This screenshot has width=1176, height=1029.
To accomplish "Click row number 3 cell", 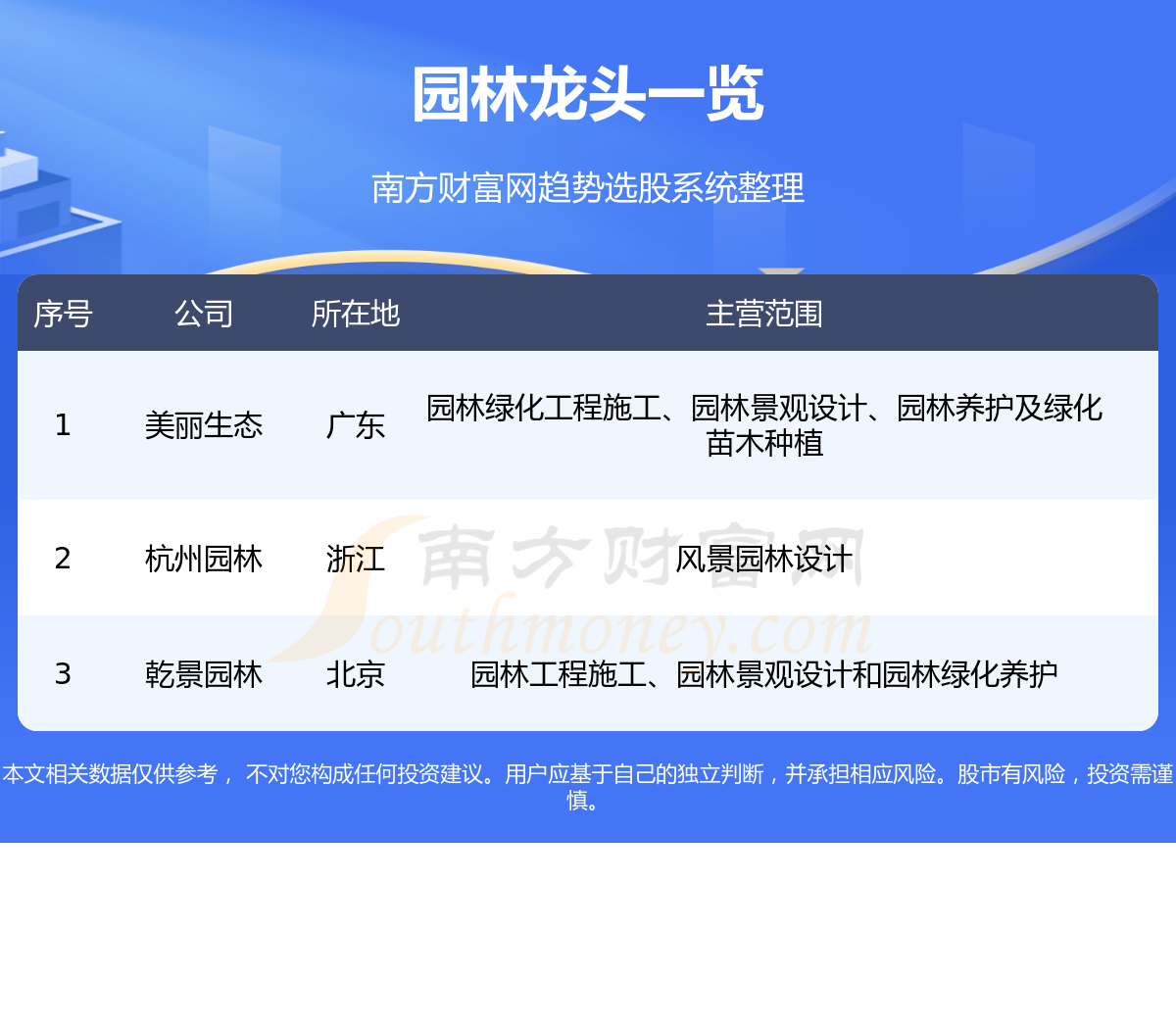I will coord(63,674).
